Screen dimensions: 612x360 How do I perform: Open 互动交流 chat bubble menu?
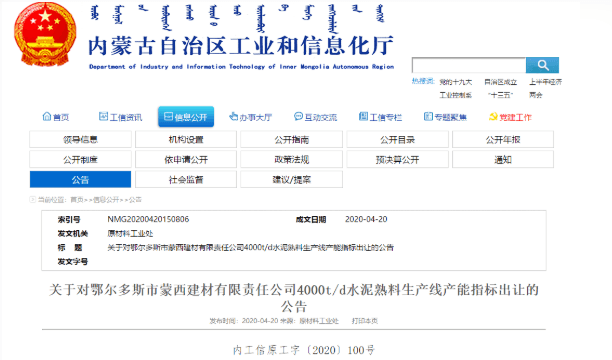(x=315, y=117)
